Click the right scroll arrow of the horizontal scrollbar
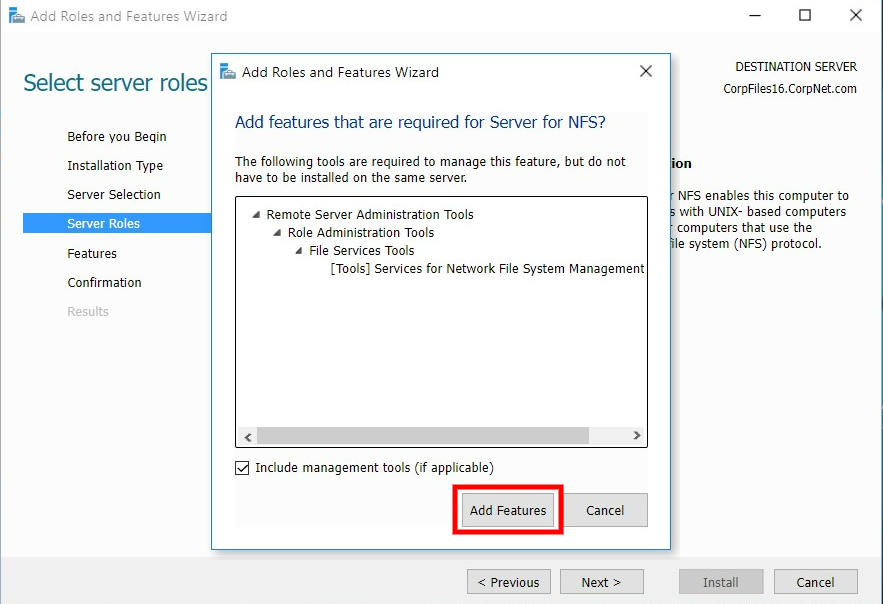This screenshot has height=604, width=883. [x=636, y=435]
